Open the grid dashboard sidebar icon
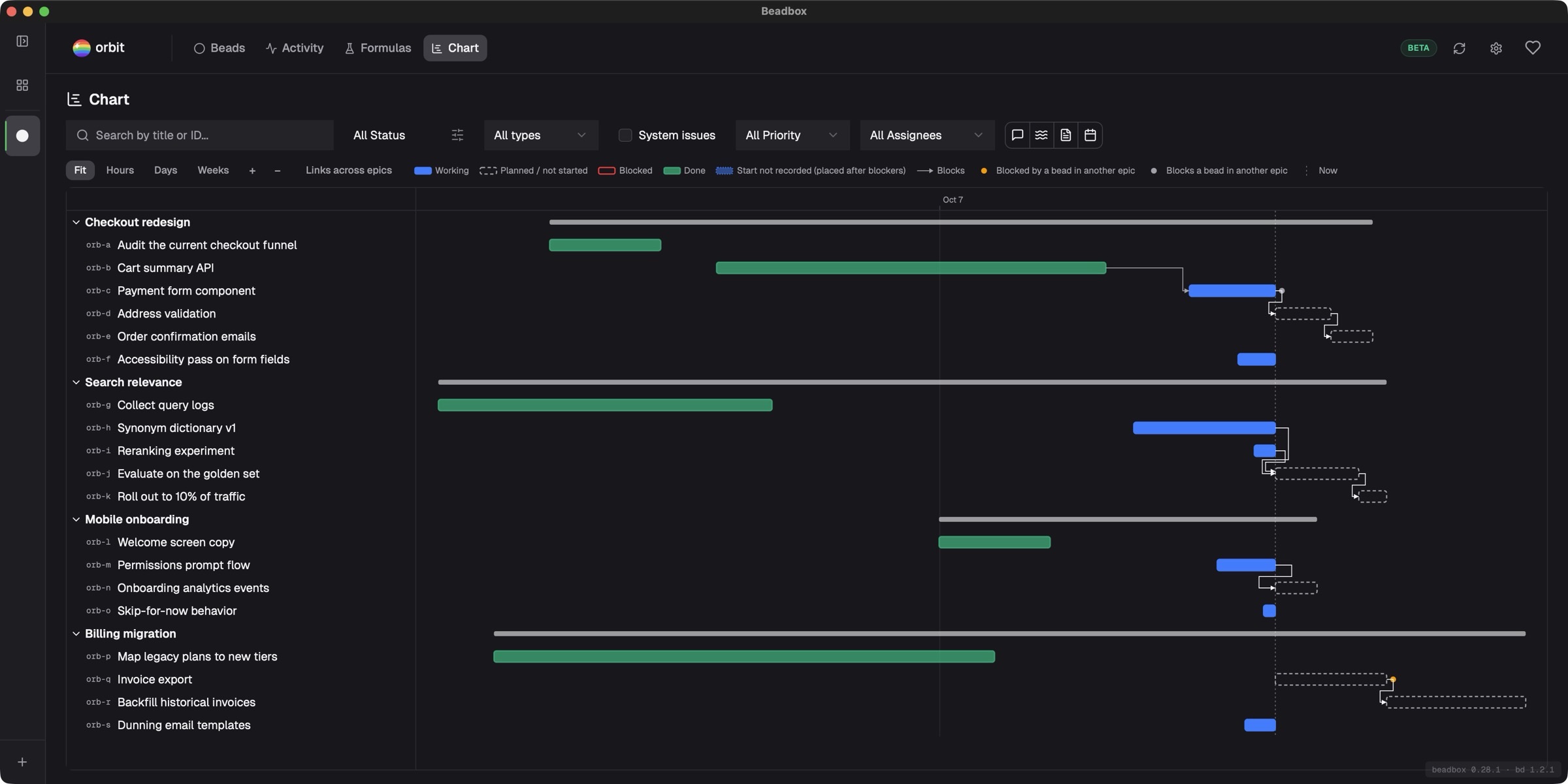This screenshot has height=784, width=1568. pyautogui.click(x=22, y=86)
